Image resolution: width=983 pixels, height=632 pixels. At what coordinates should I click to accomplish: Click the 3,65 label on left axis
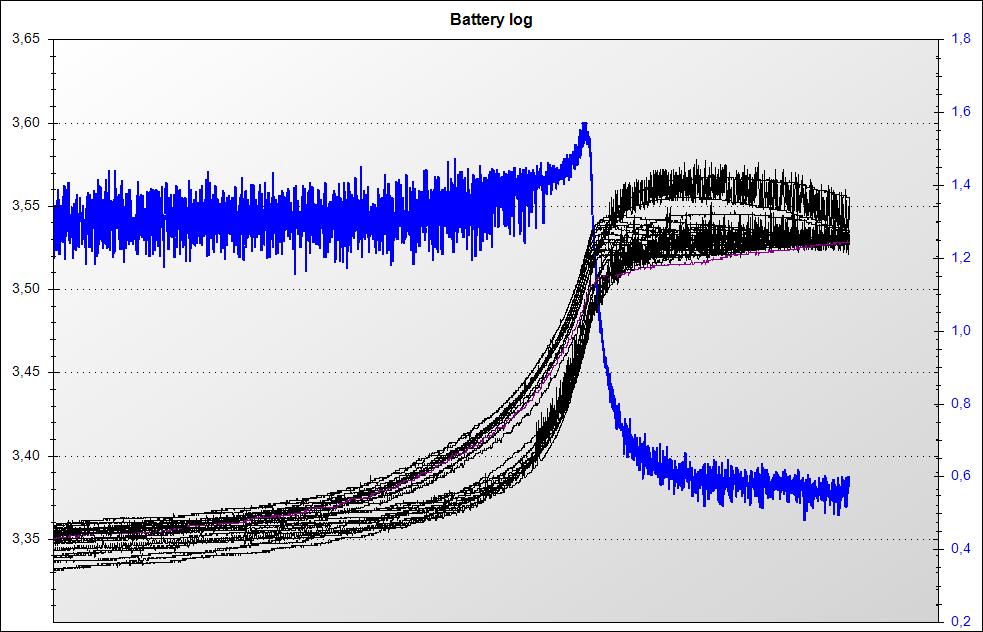[25, 39]
